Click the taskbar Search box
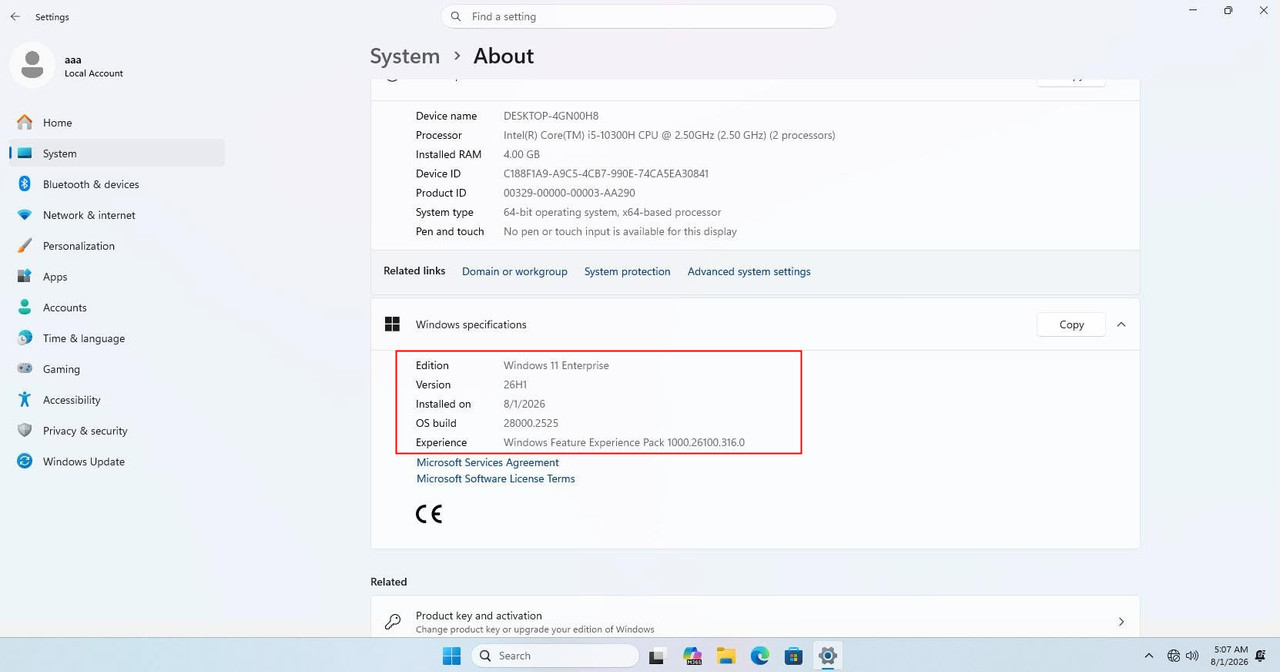 555,656
